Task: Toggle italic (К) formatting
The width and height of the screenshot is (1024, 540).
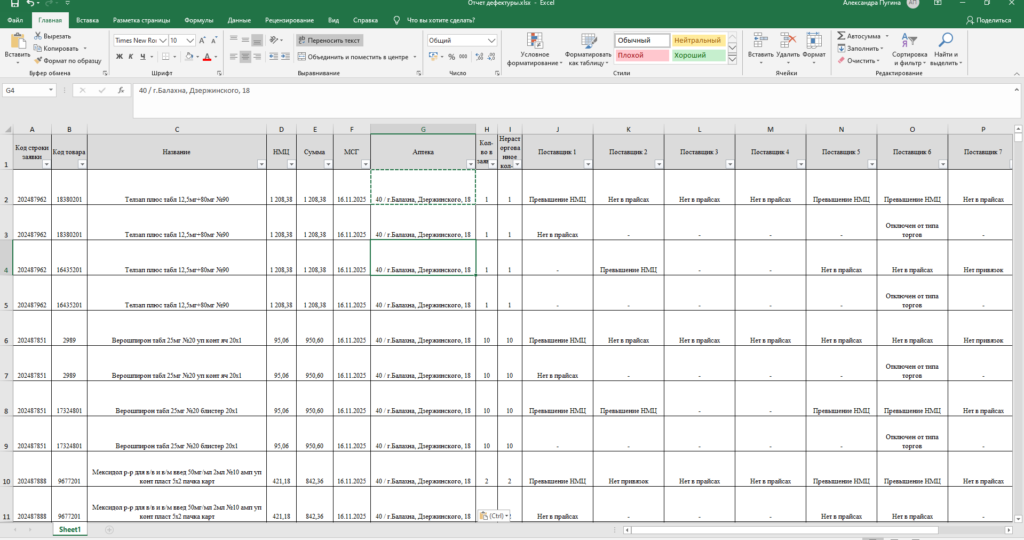Action: point(130,57)
